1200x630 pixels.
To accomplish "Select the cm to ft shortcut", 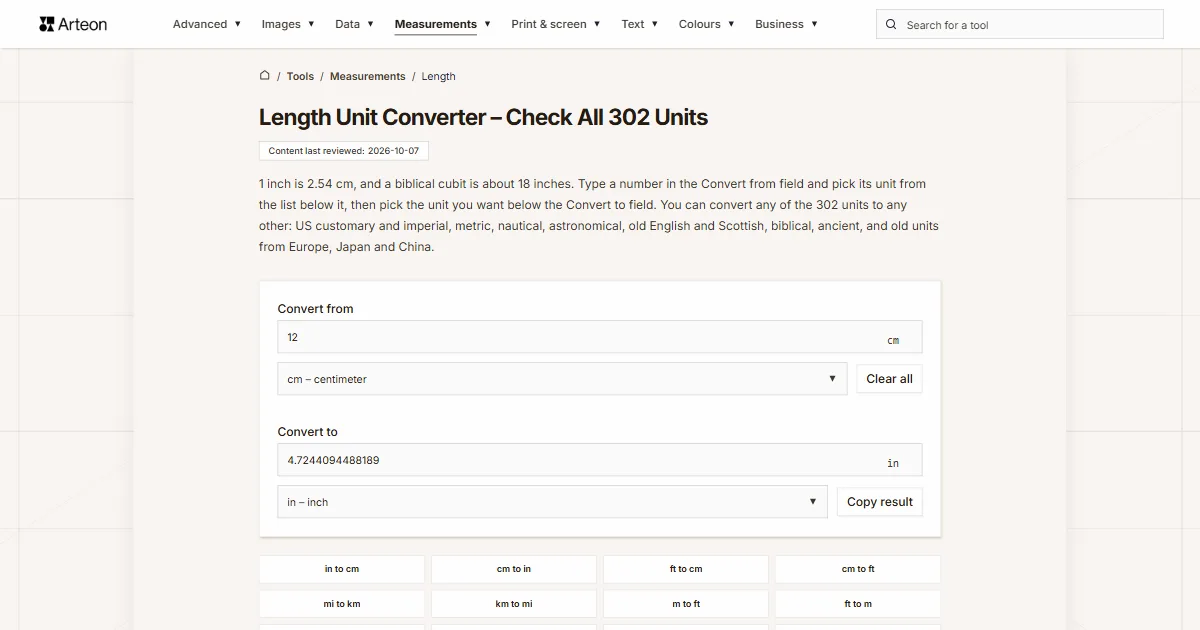I will pos(858,569).
